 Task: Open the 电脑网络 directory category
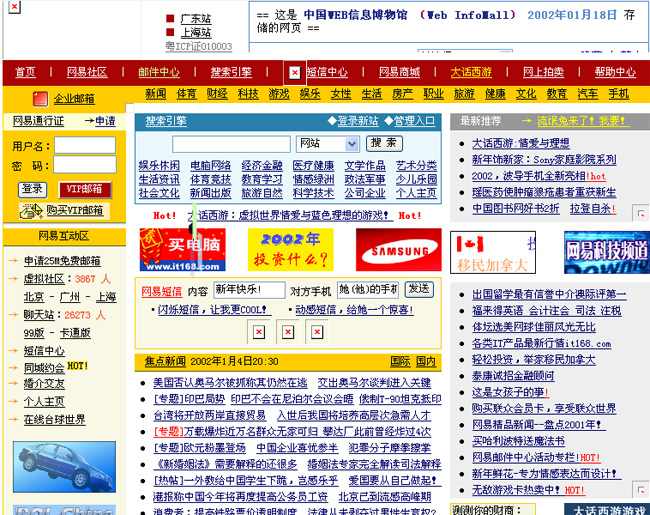[211, 166]
